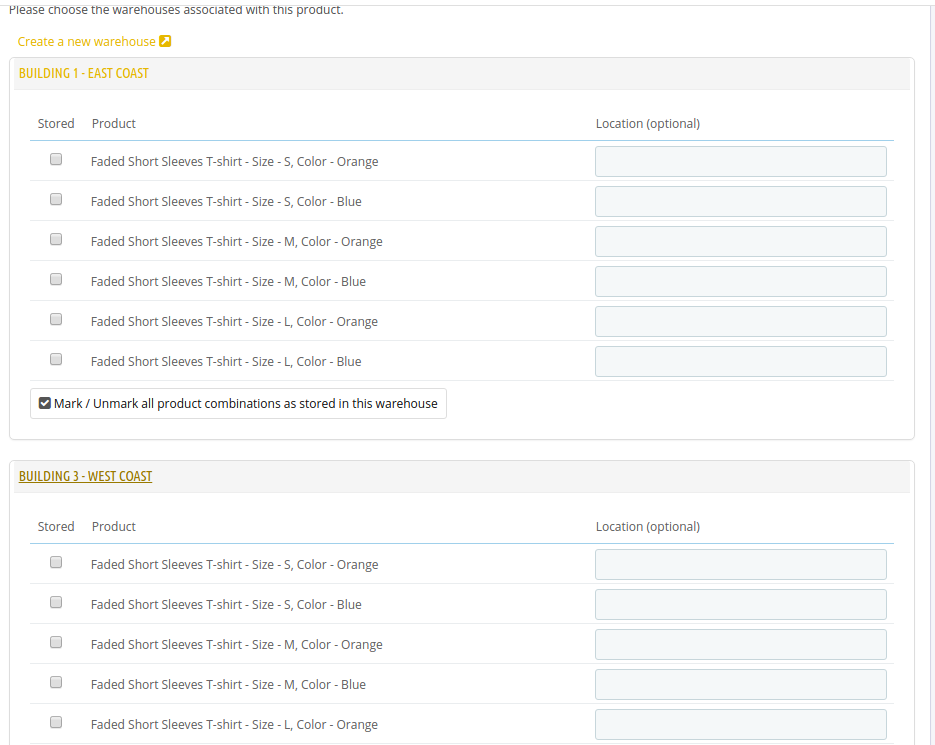Viewport: 935px width, 745px height.
Task: Open the Building 3 - West Coast heading link
Action: pyautogui.click(x=85, y=477)
